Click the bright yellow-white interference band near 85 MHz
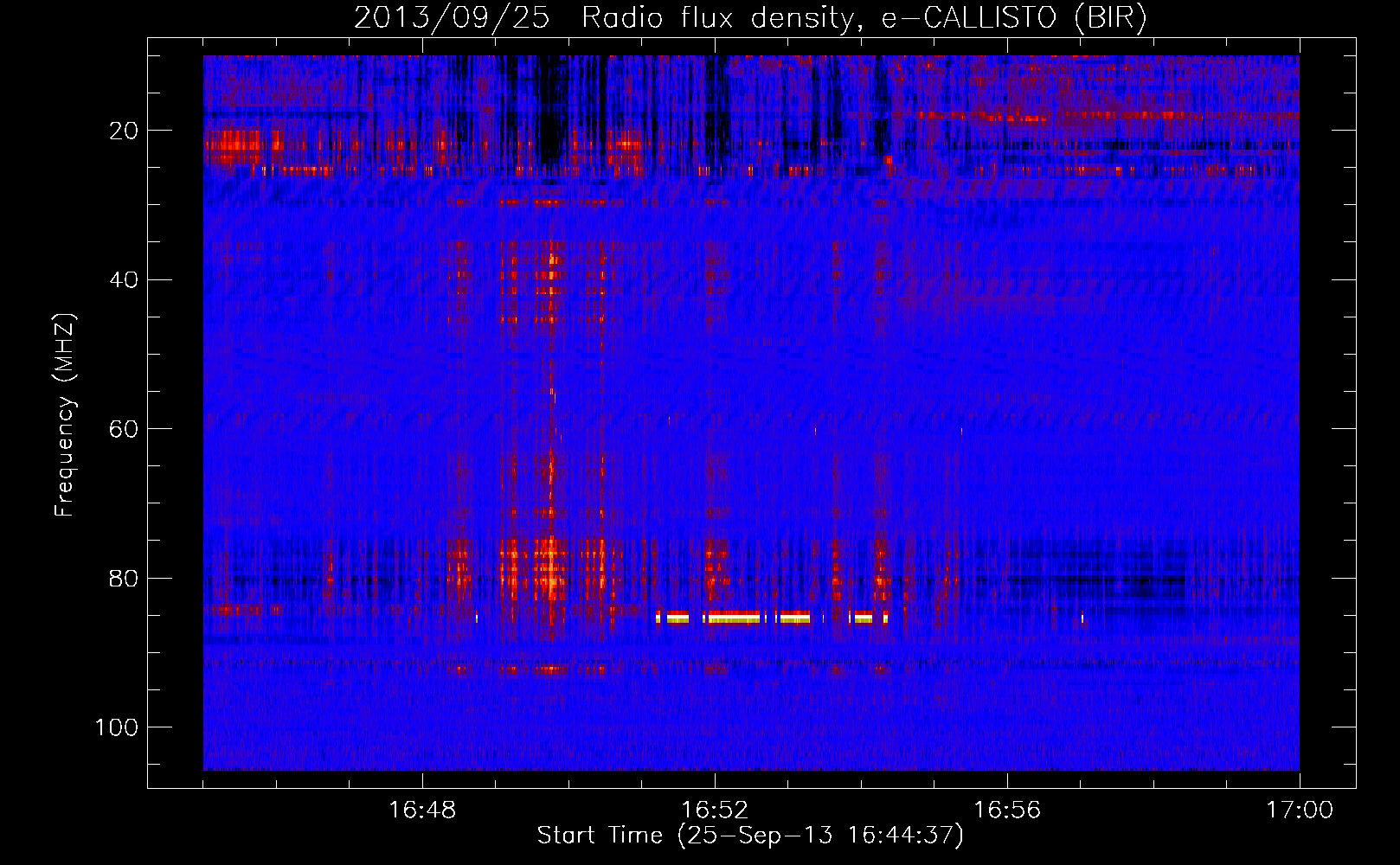 772,617
